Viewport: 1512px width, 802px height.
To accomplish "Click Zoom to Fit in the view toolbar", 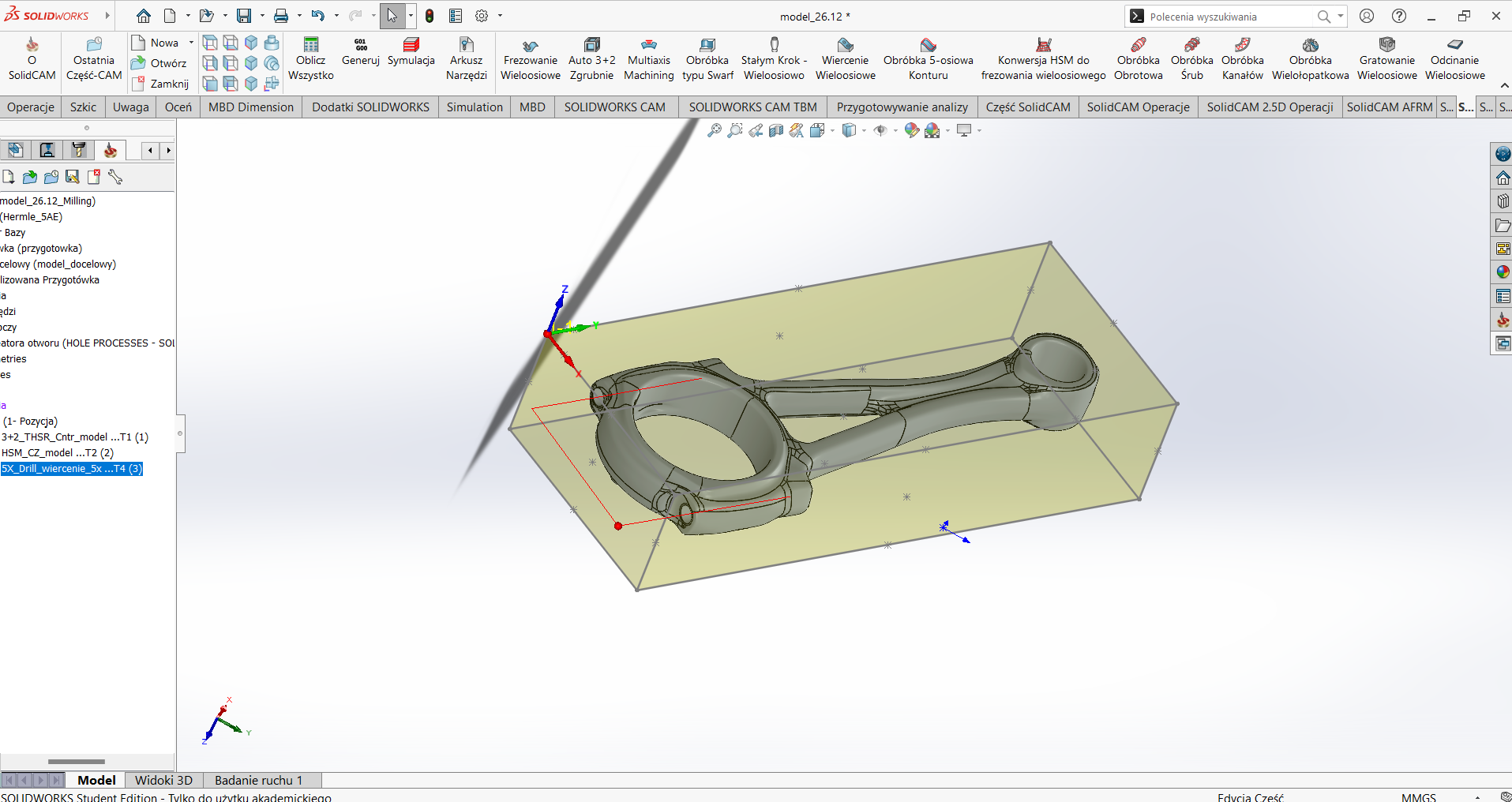I will (715, 130).
